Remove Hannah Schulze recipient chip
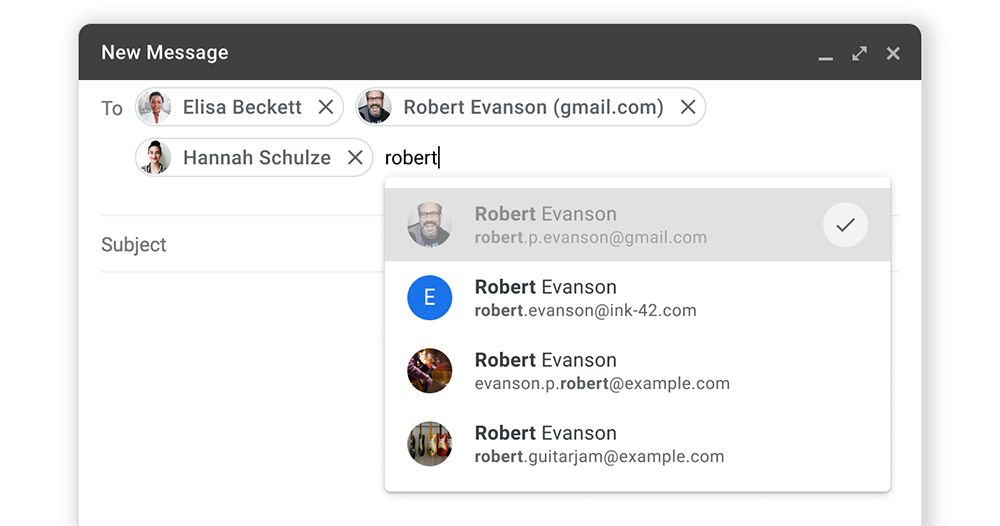 pyautogui.click(x=355, y=157)
